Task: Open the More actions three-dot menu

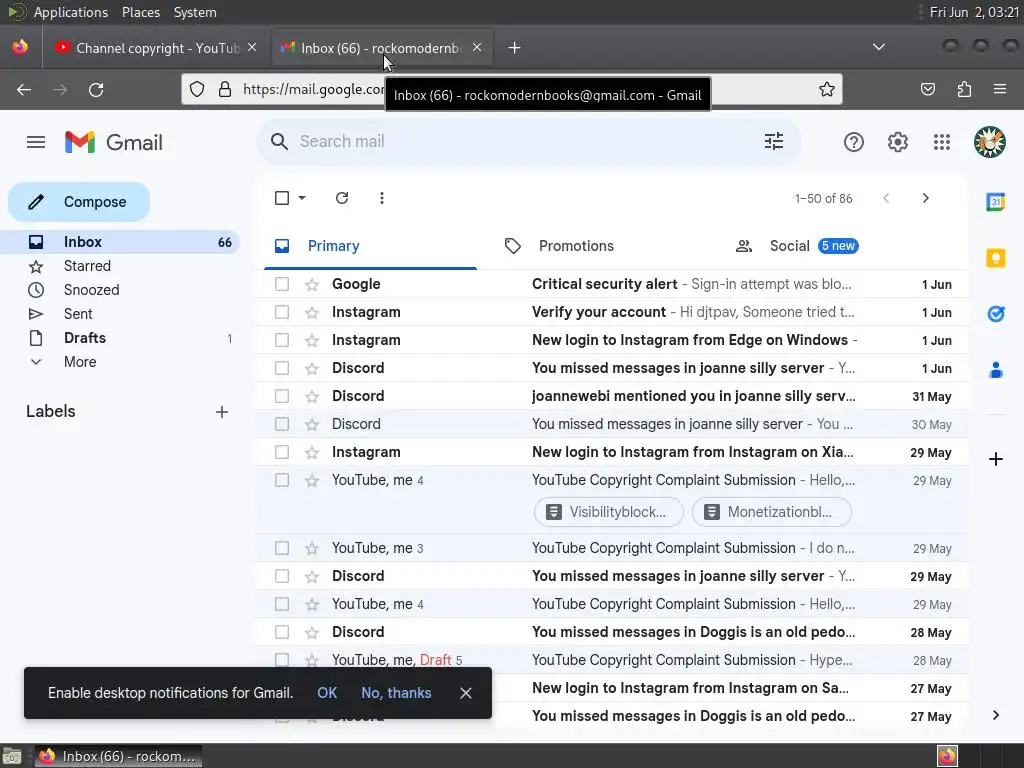Action: tap(381, 198)
